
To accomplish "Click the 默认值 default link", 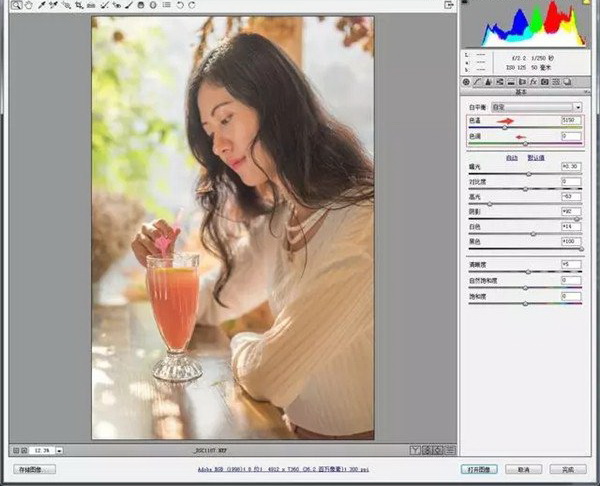I will (536, 158).
